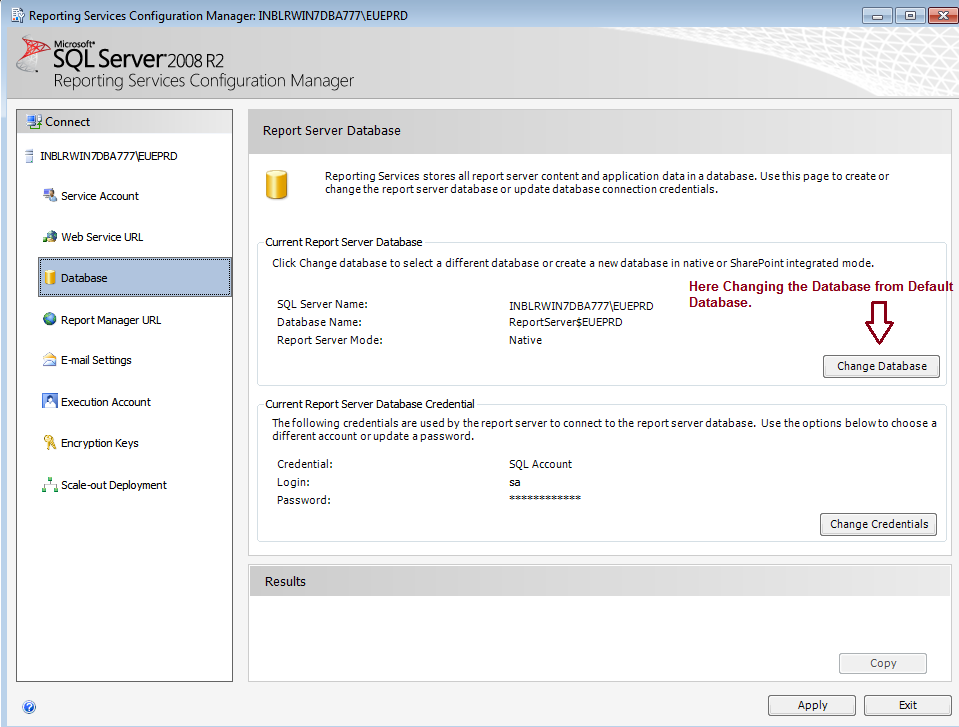Click the Credential: label
The height and width of the screenshot is (727, 959).
click(305, 464)
